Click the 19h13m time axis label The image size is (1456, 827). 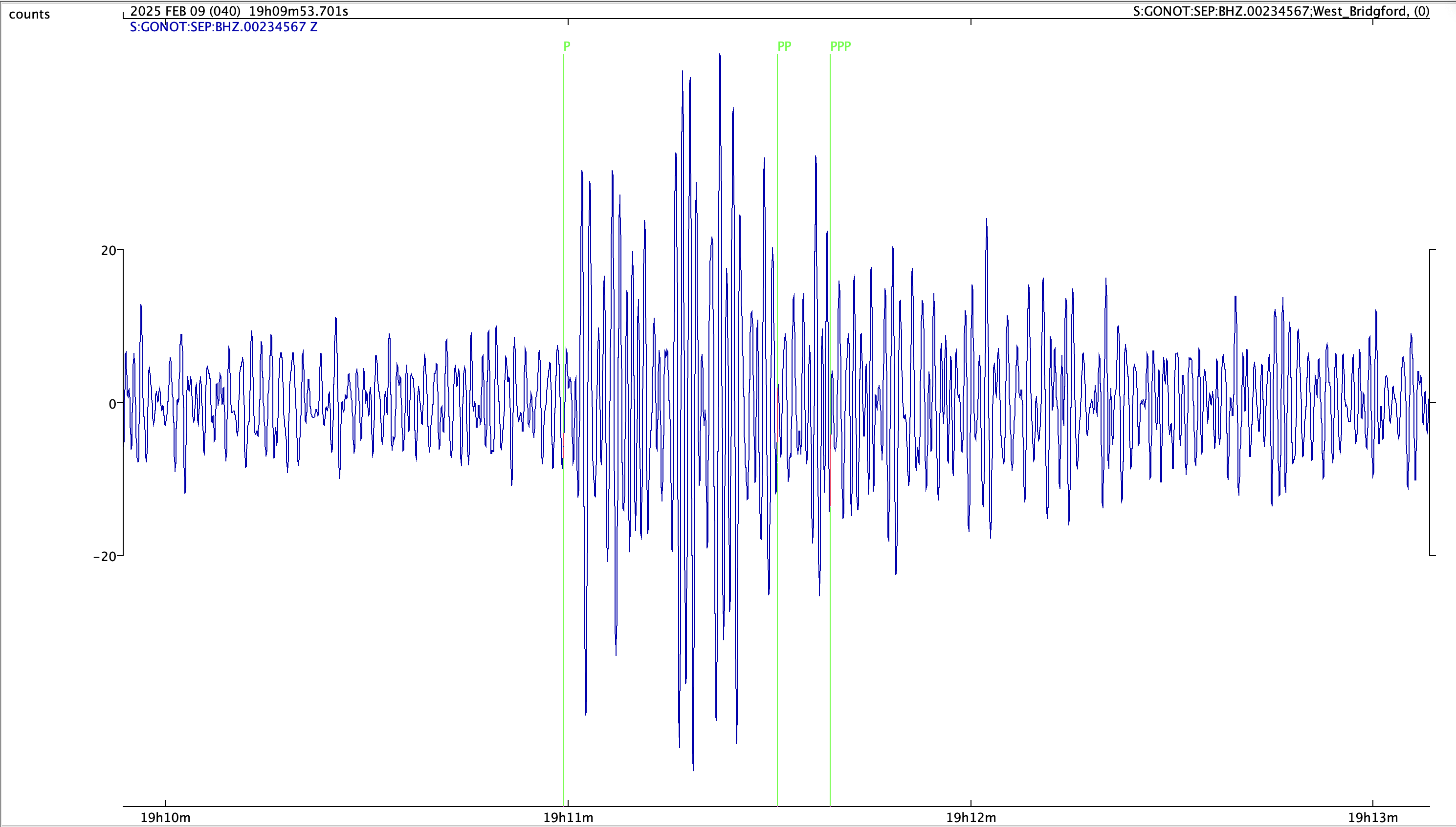coord(1373,817)
